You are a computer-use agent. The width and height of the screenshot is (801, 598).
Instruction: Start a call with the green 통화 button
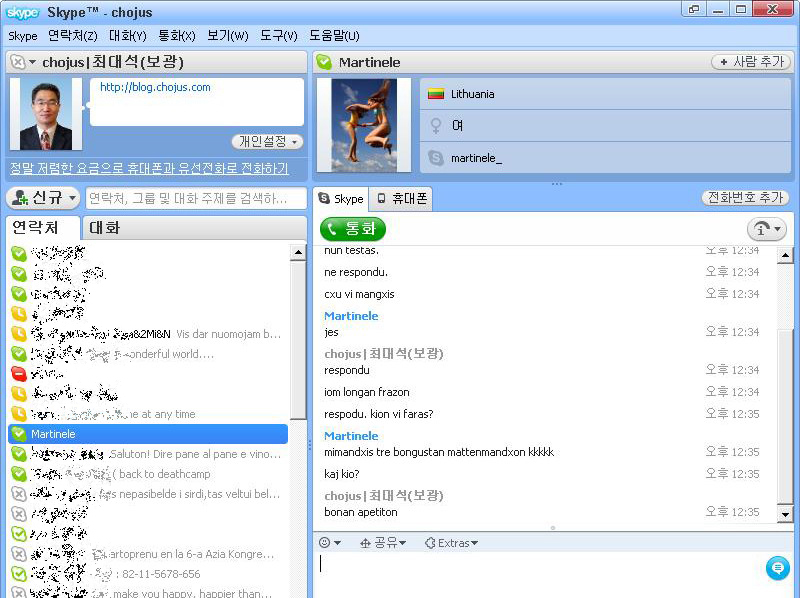coord(353,229)
